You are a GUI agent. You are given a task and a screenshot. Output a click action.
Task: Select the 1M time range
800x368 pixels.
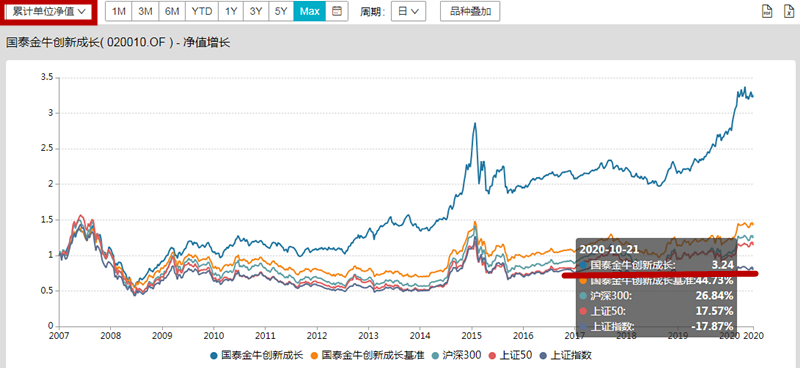[x=118, y=11]
